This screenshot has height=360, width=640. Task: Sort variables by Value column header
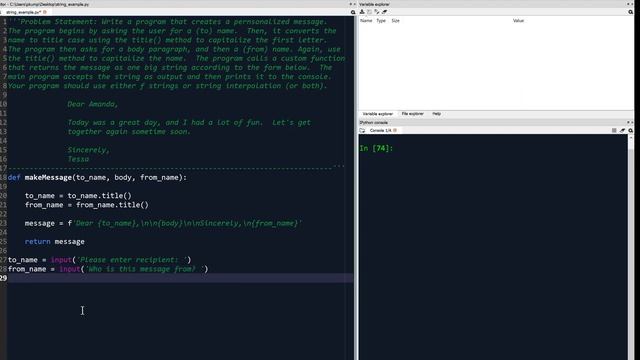click(518, 20)
